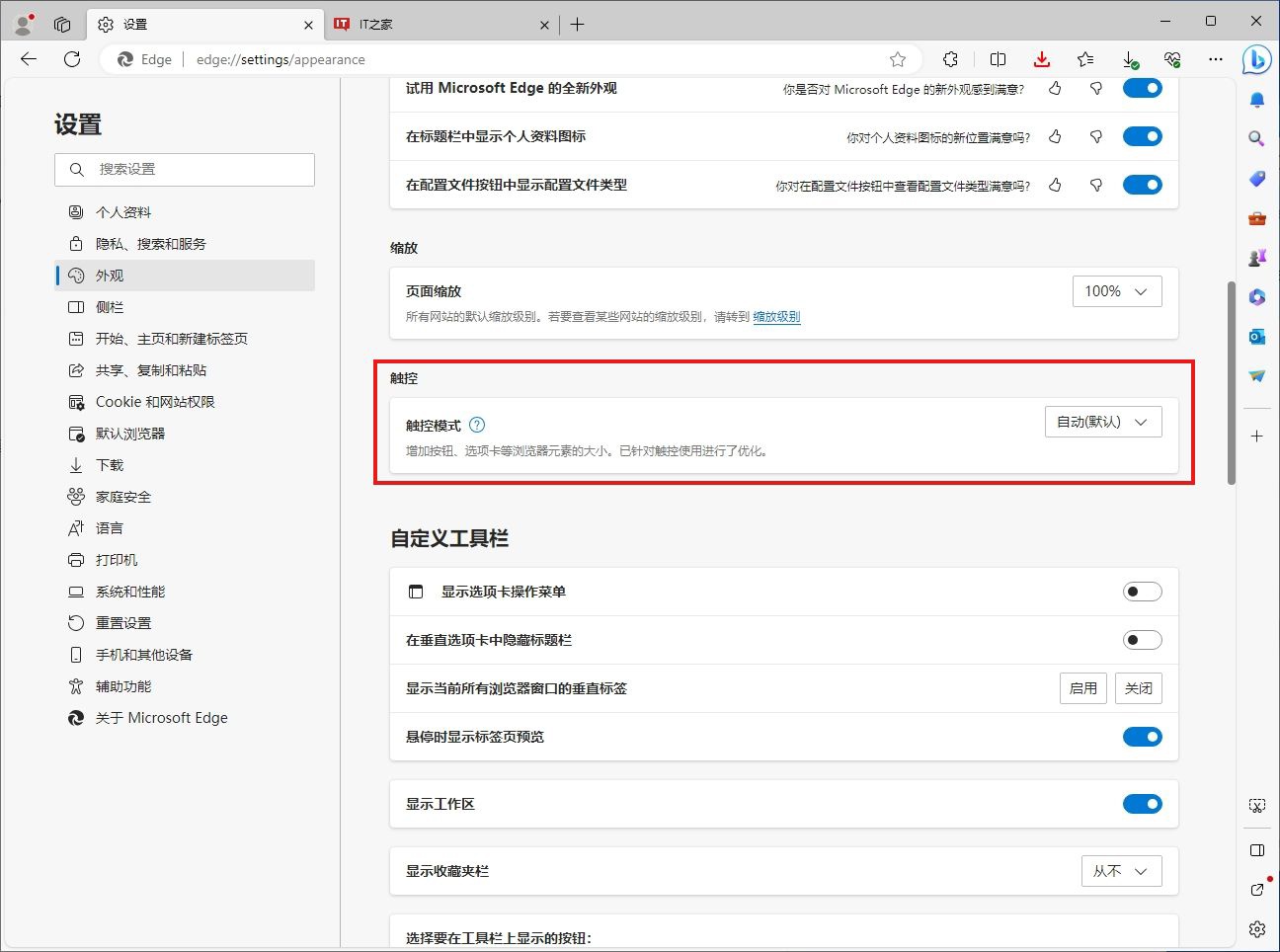
Task: Open the 缩放级别 link
Action: point(776,317)
